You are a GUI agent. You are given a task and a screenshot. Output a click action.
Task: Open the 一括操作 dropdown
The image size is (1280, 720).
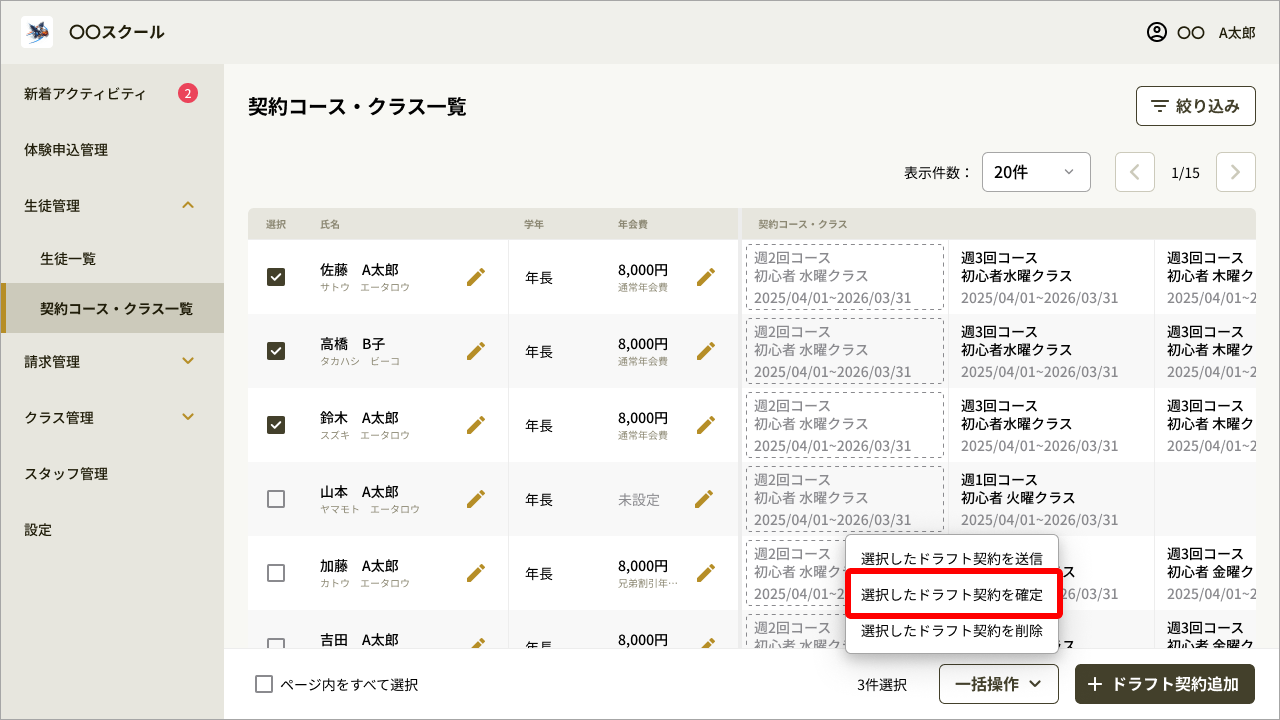point(998,684)
